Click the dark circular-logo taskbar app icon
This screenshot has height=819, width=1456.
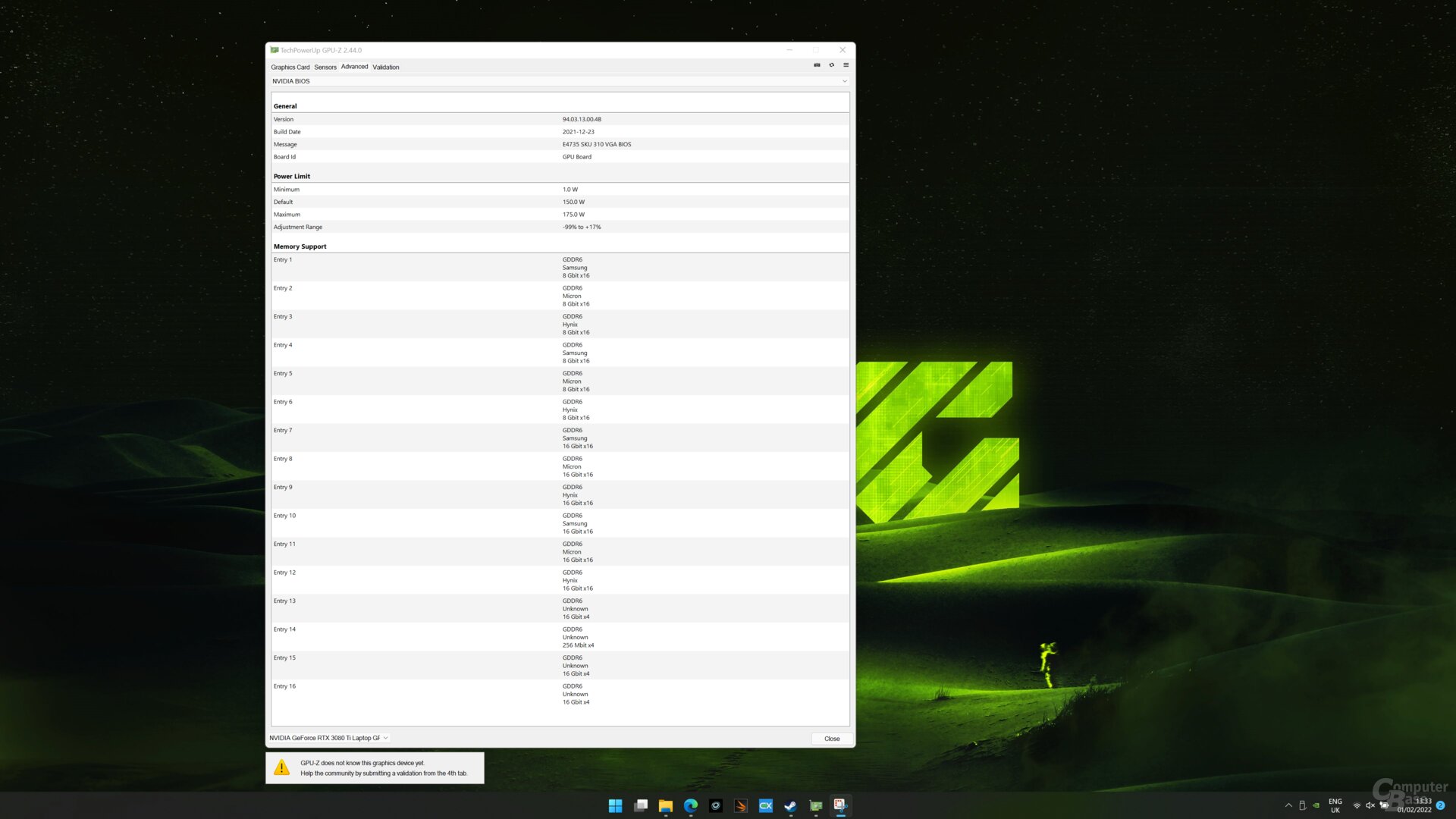pyautogui.click(x=716, y=805)
